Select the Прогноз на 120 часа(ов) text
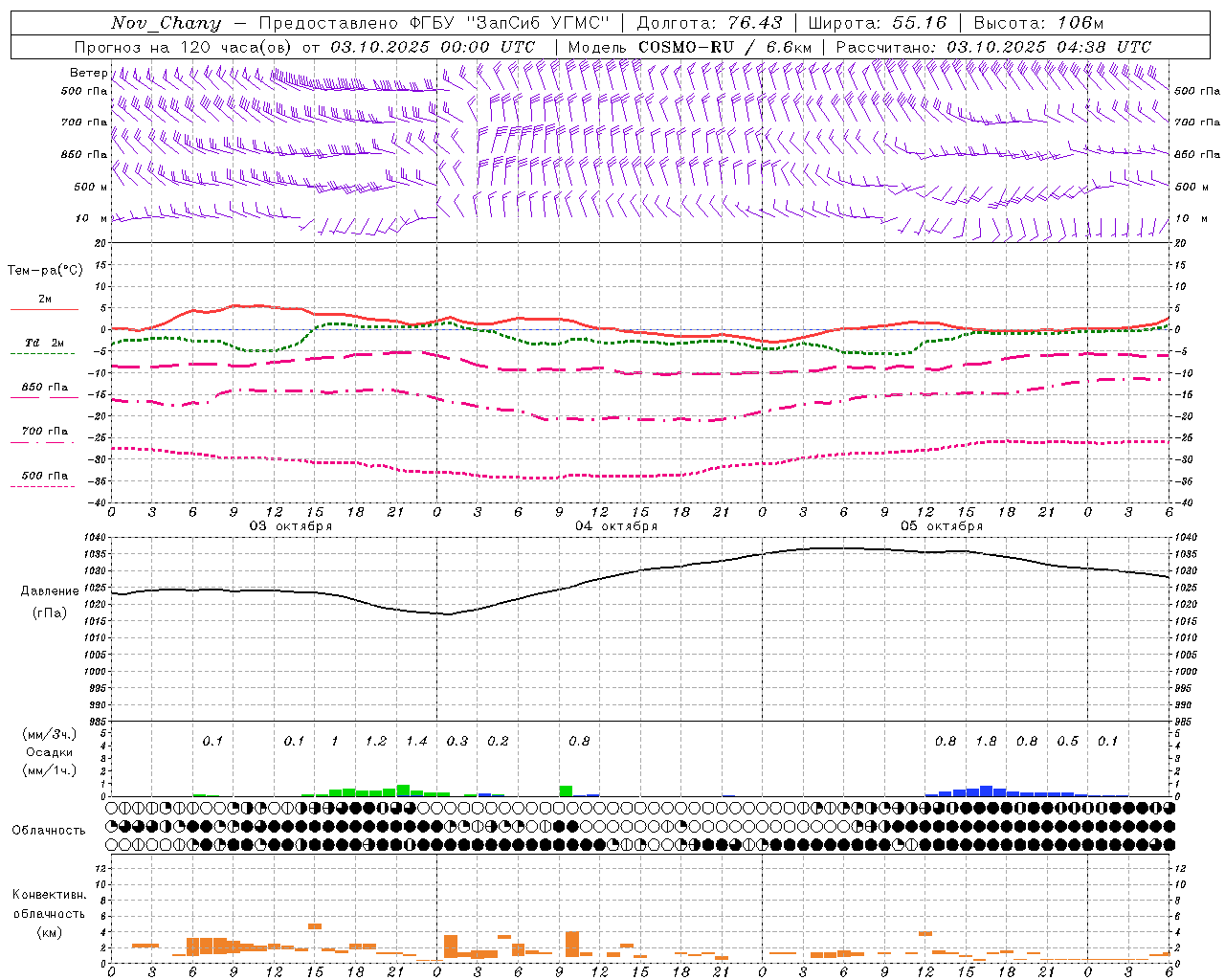Image resolution: width=1225 pixels, height=980 pixels. [x=184, y=47]
